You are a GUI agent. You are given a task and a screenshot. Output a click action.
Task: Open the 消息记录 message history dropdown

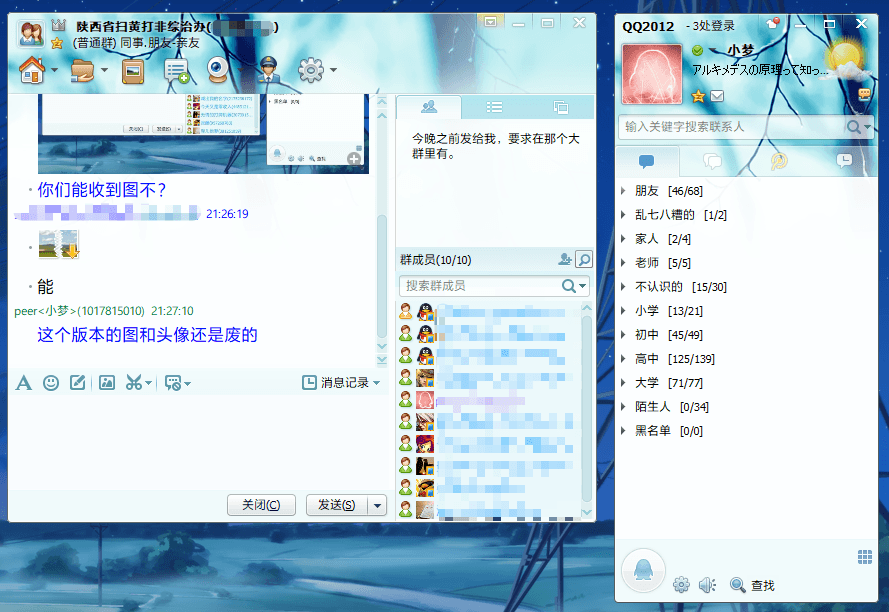341,383
